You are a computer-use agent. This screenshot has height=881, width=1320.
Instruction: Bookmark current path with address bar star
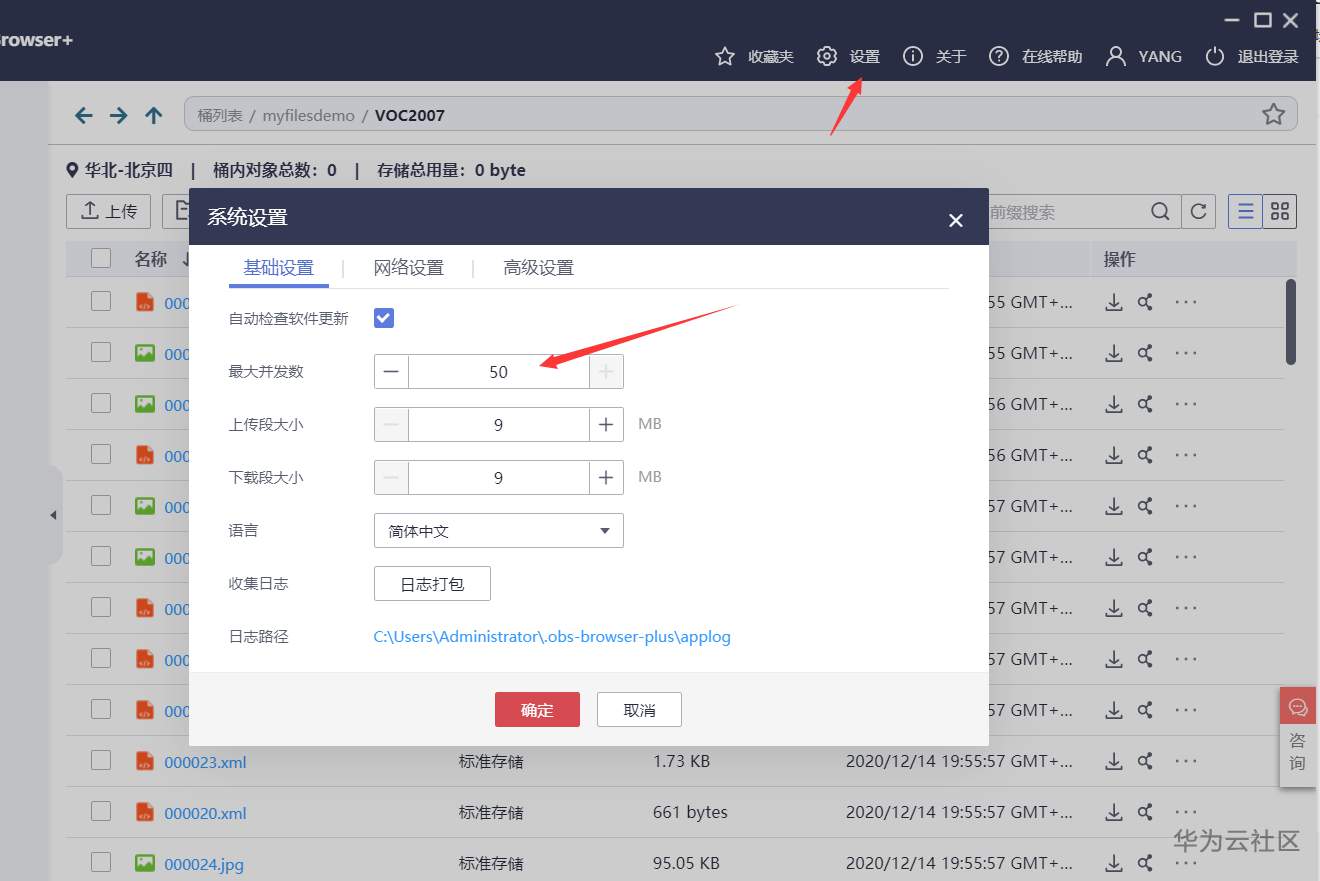[1273, 114]
